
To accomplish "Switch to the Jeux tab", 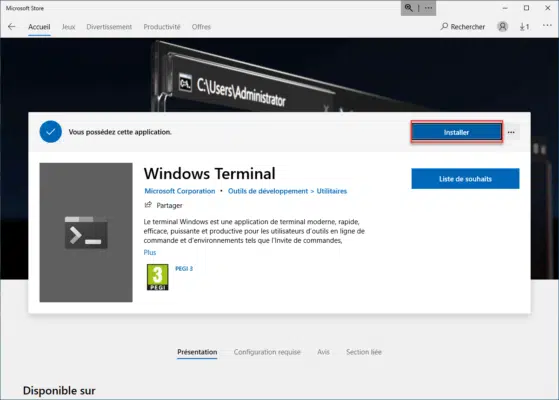I will click(68, 27).
